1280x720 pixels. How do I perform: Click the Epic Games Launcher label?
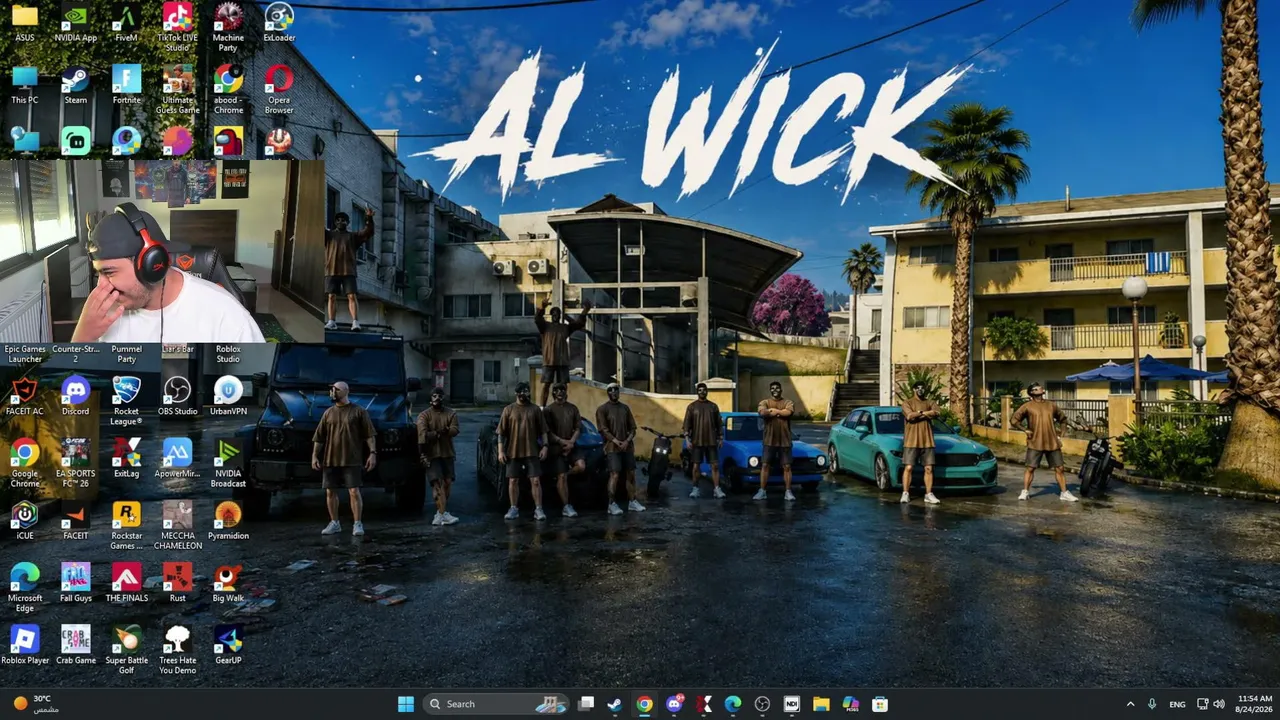click(x=25, y=354)
